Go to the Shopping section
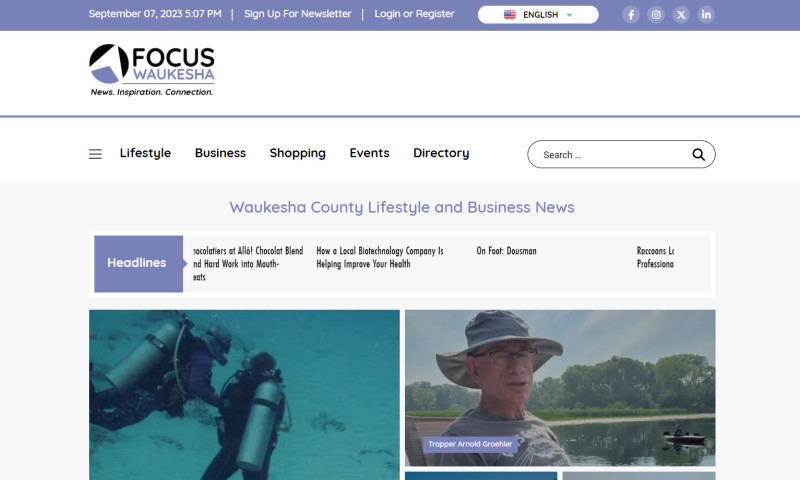Image resolution: width=800 pixels, height=480 pixels. coord(297,153)
